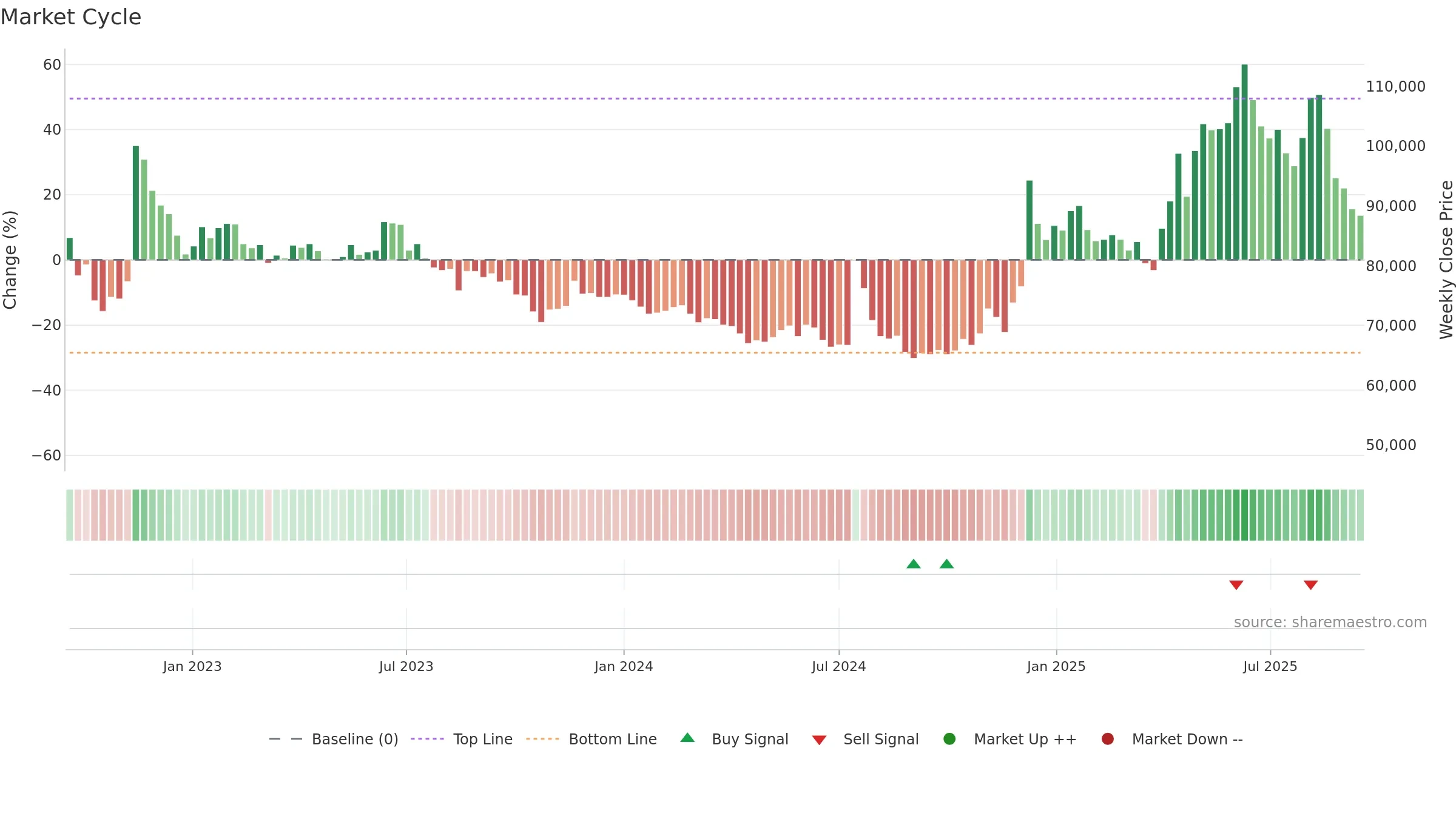The width and height of the screenshot is (1456, 819).
Task: Click the gray dashed Baseline legend swatch
Action: pos(285,739)
